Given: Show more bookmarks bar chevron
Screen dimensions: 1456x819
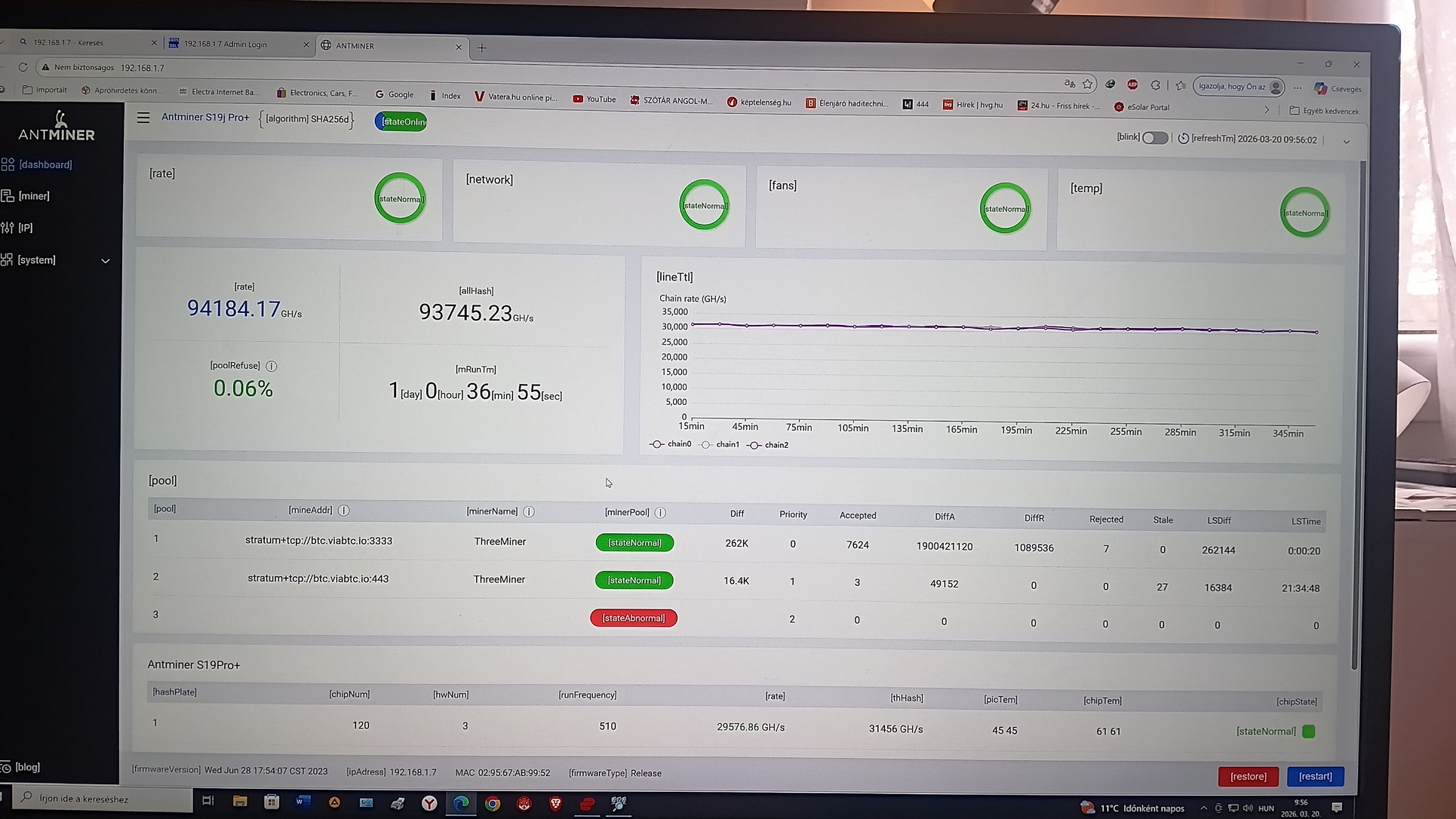Looking at the screenshot, I should (1267, 109).
